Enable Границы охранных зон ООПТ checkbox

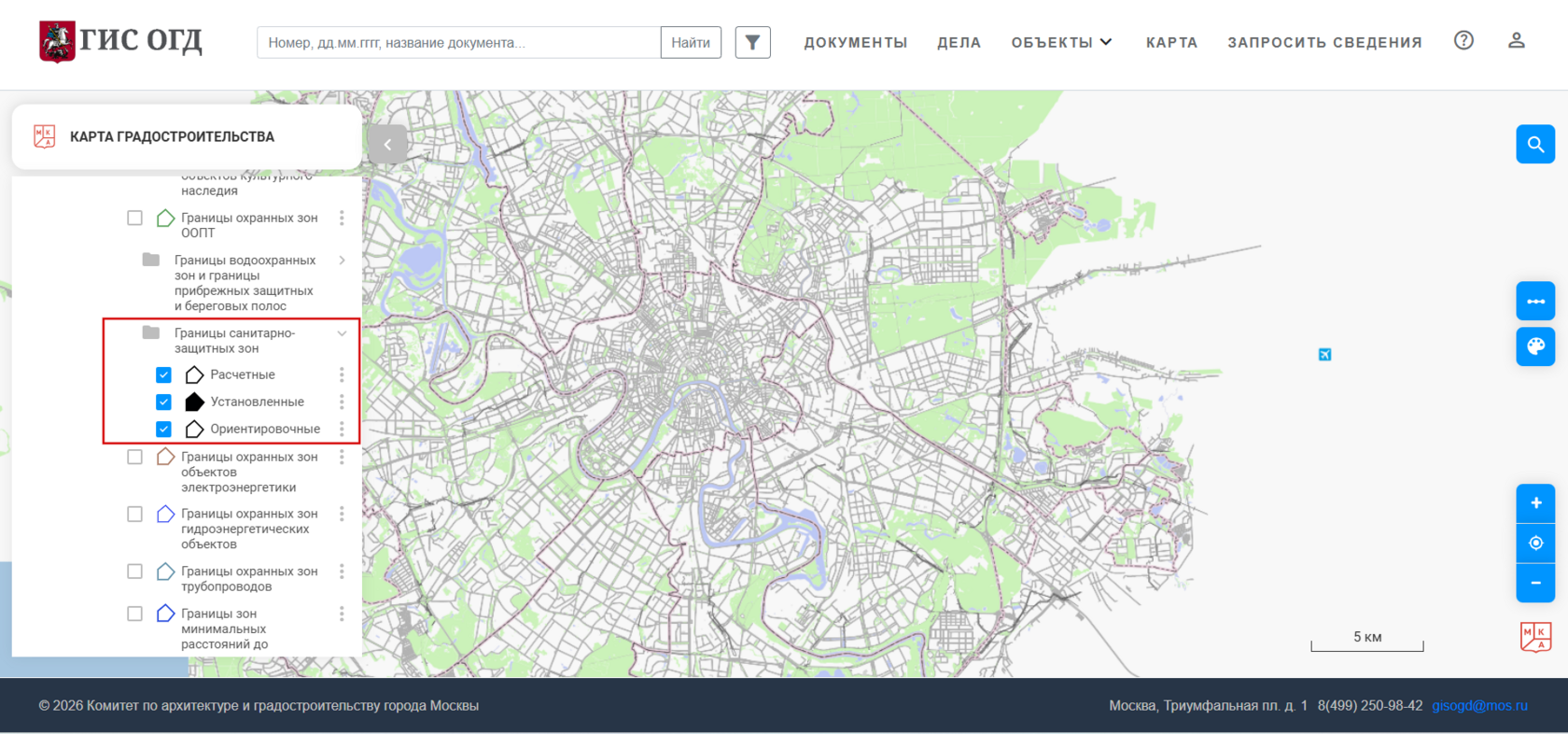click(x=134, y=218)
